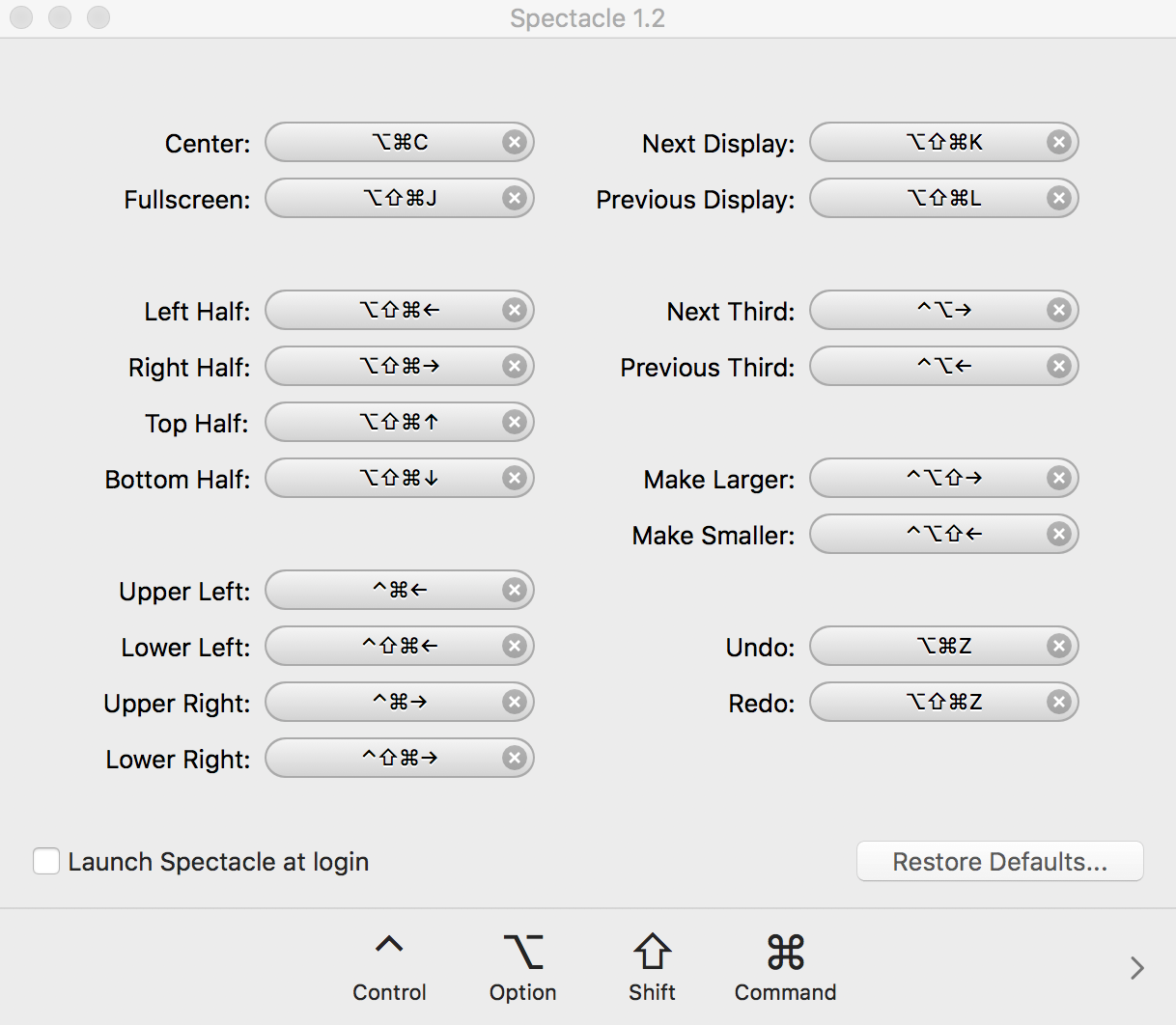The width and height of the screenshot is (1176, 1025).
Task: Click the Control key legend symbol
Action: 389,947
